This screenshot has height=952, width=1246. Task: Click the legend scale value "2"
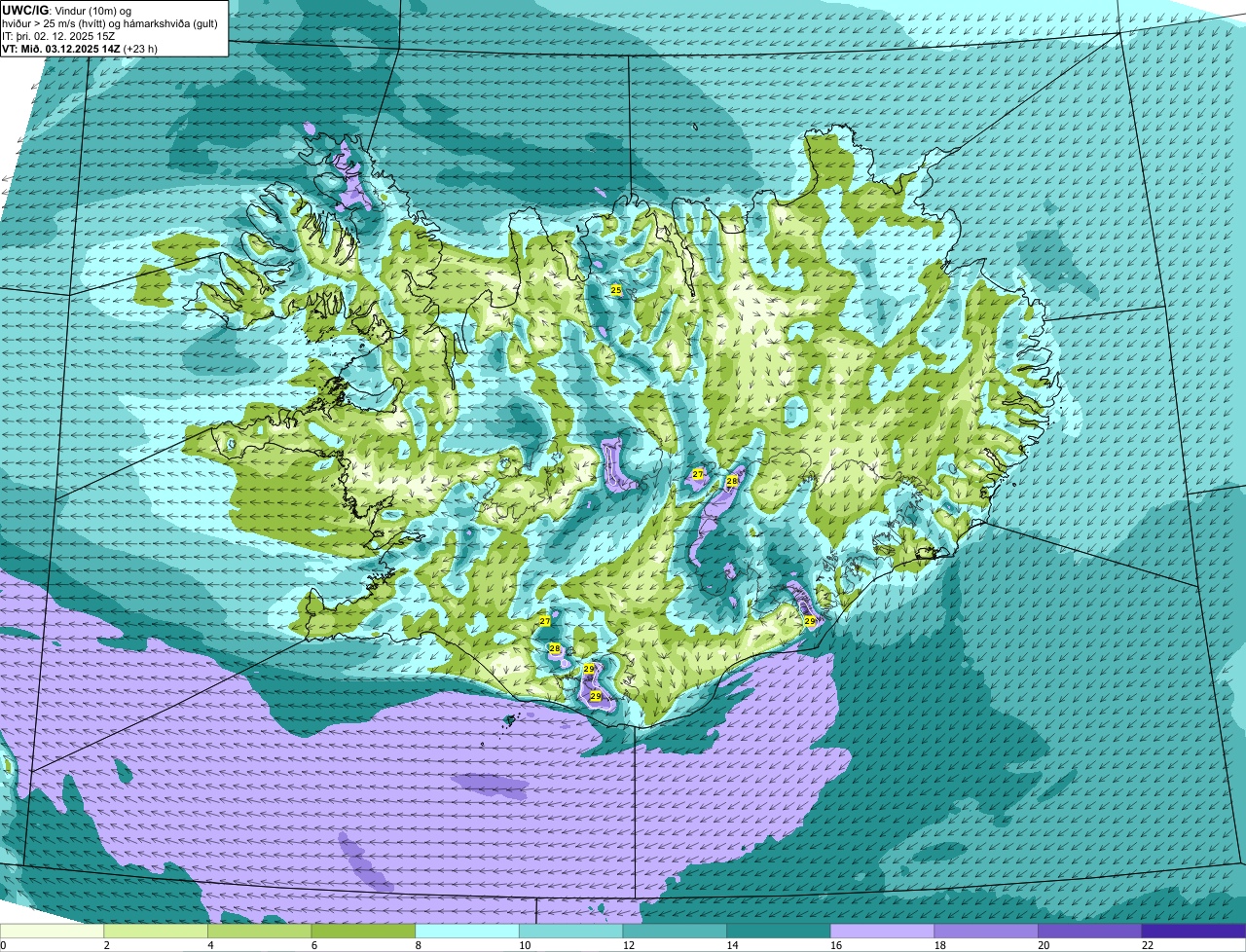(x=107, y=945)
